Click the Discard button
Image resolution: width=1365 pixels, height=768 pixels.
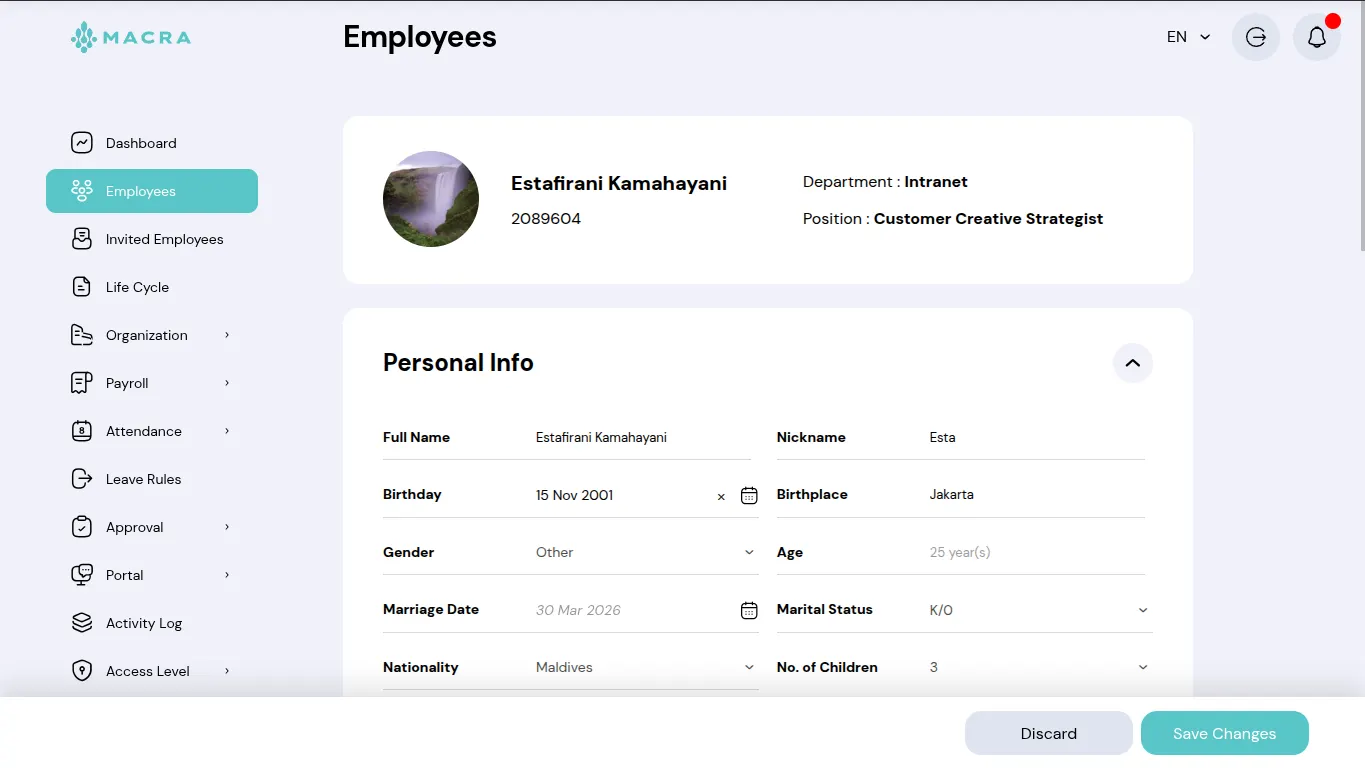1048,733
